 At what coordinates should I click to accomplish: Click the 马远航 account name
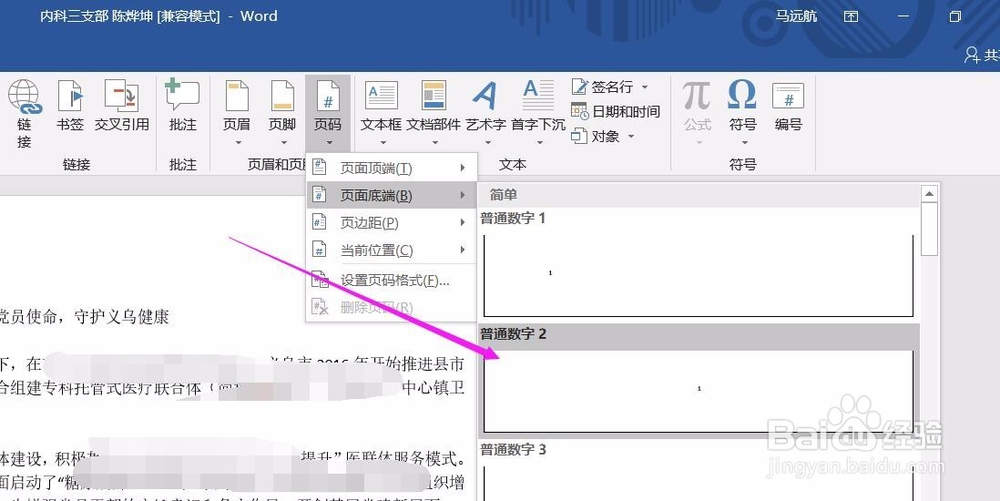coord(796,17)
